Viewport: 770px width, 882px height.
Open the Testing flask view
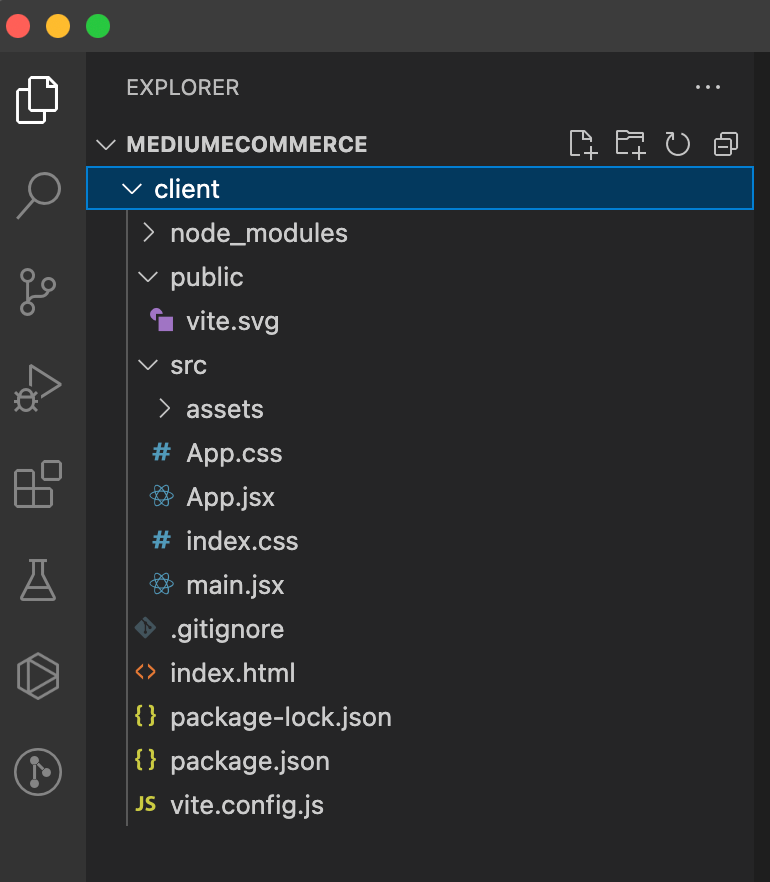point(38,580)
